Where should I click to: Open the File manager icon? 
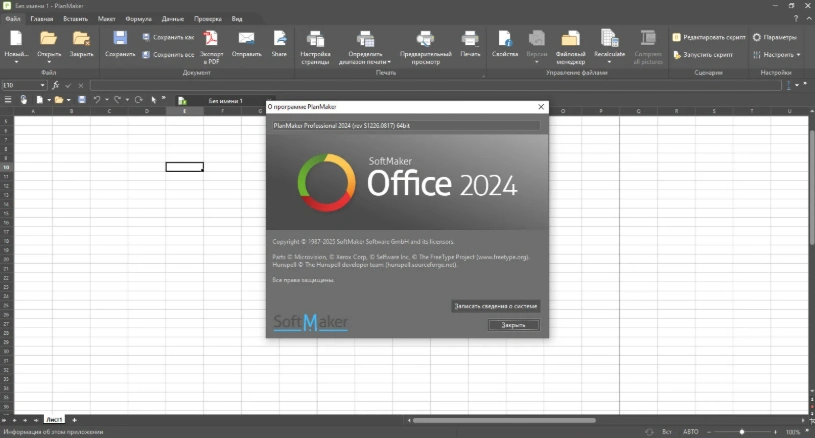click(570, 39)
